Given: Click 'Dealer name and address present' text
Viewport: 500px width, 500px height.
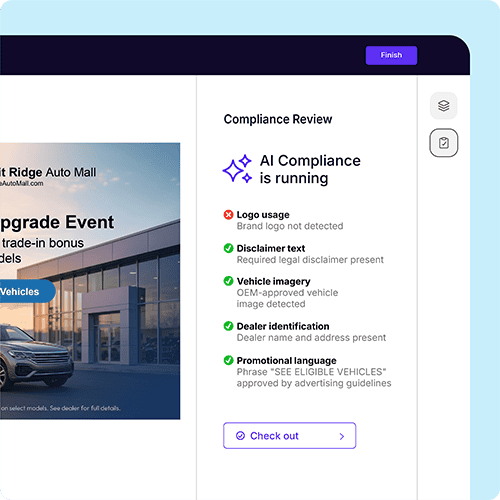Looking at the screenshot, I should tap(311, 338).
